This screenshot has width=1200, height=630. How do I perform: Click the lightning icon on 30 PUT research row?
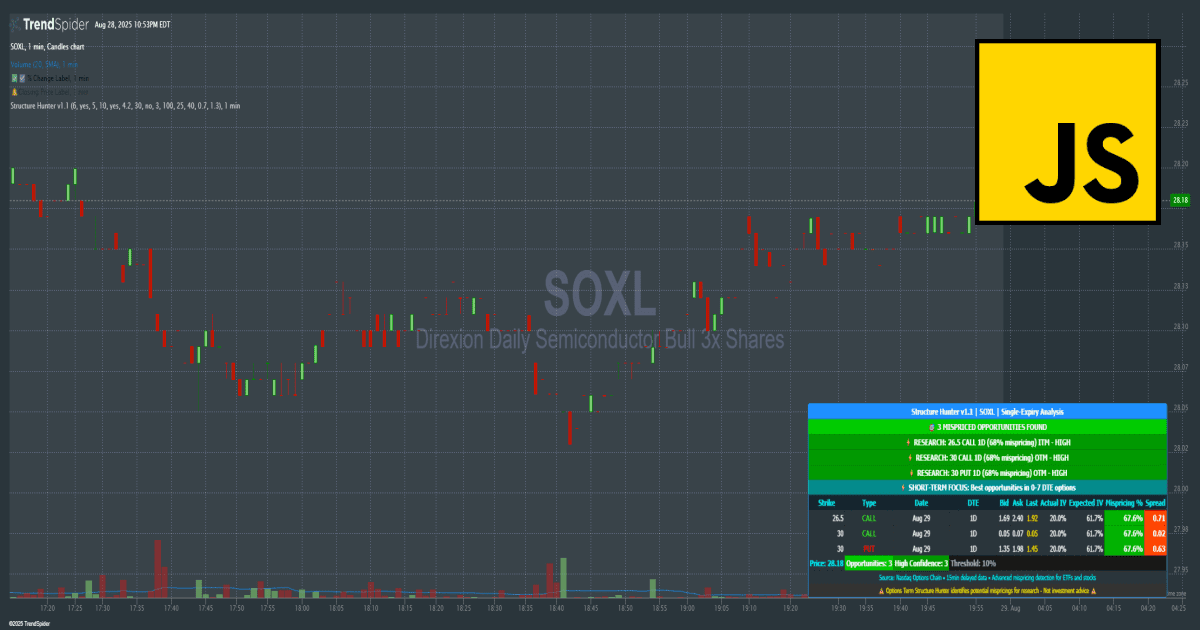click(909, 472)
